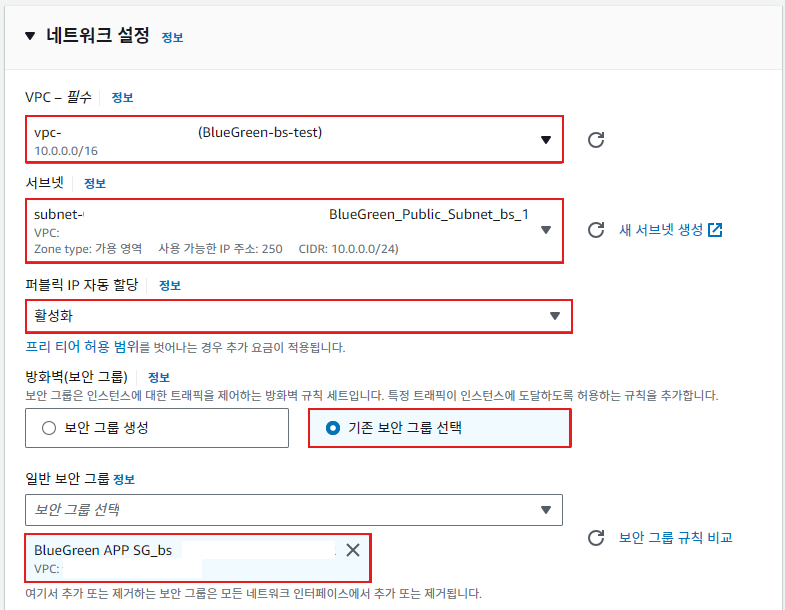
Task: Collapse the 네트워크 설정 section triangle
Action: (x=30, y=36)
